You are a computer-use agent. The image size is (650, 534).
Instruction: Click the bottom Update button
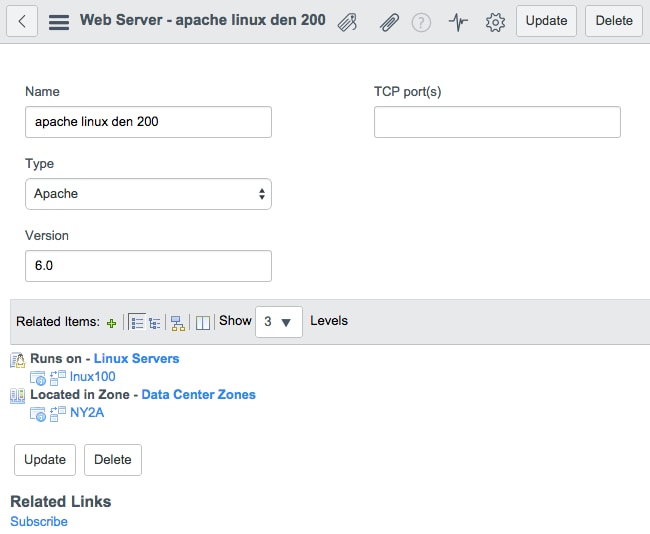pos(45,460)
